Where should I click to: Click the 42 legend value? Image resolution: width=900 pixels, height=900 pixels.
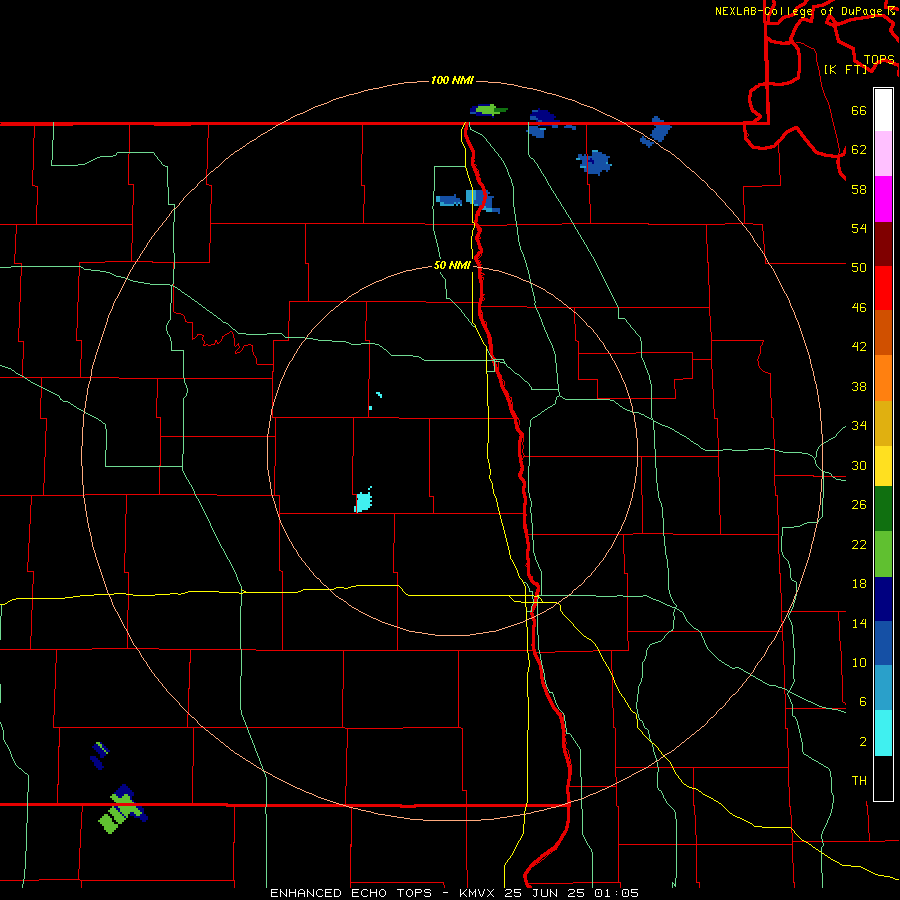[859, 347]
